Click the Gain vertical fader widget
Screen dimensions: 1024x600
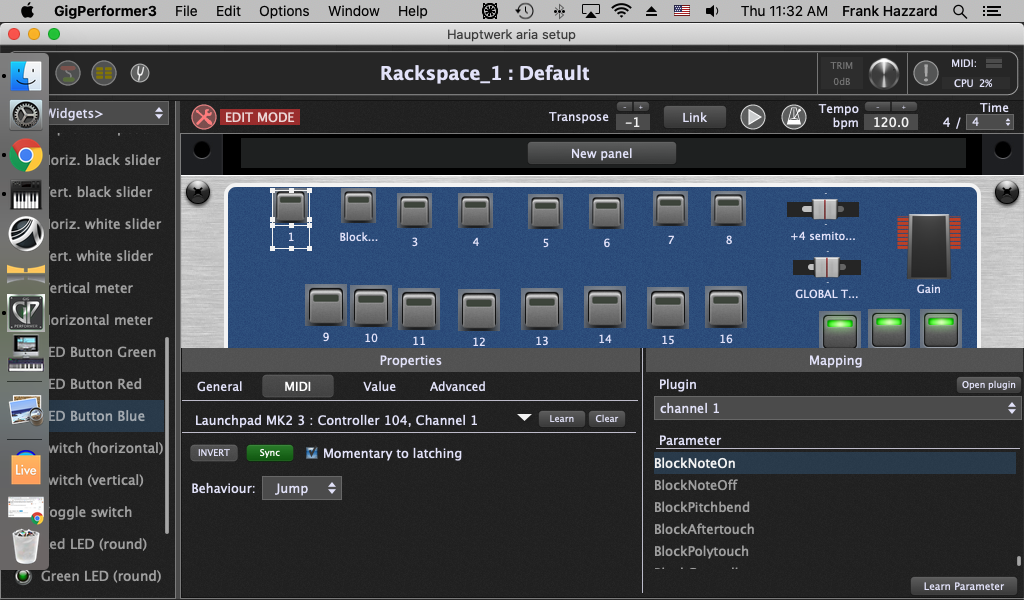tap(929, 247)
